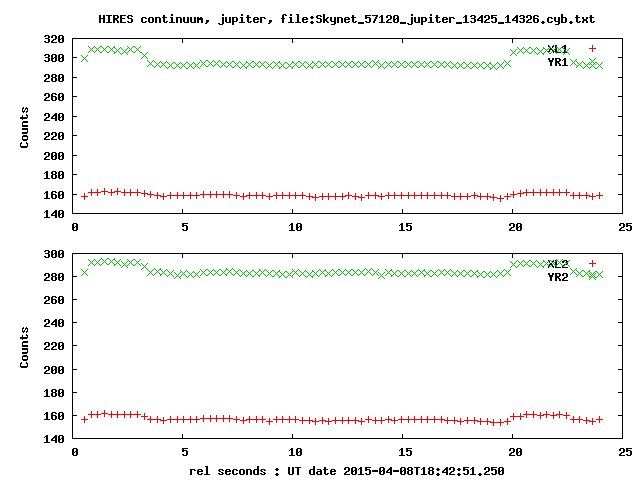Click the 240 y-axis tick on upper plot
Viewport: 640px width, 480px height.
[x=54, y=117]
